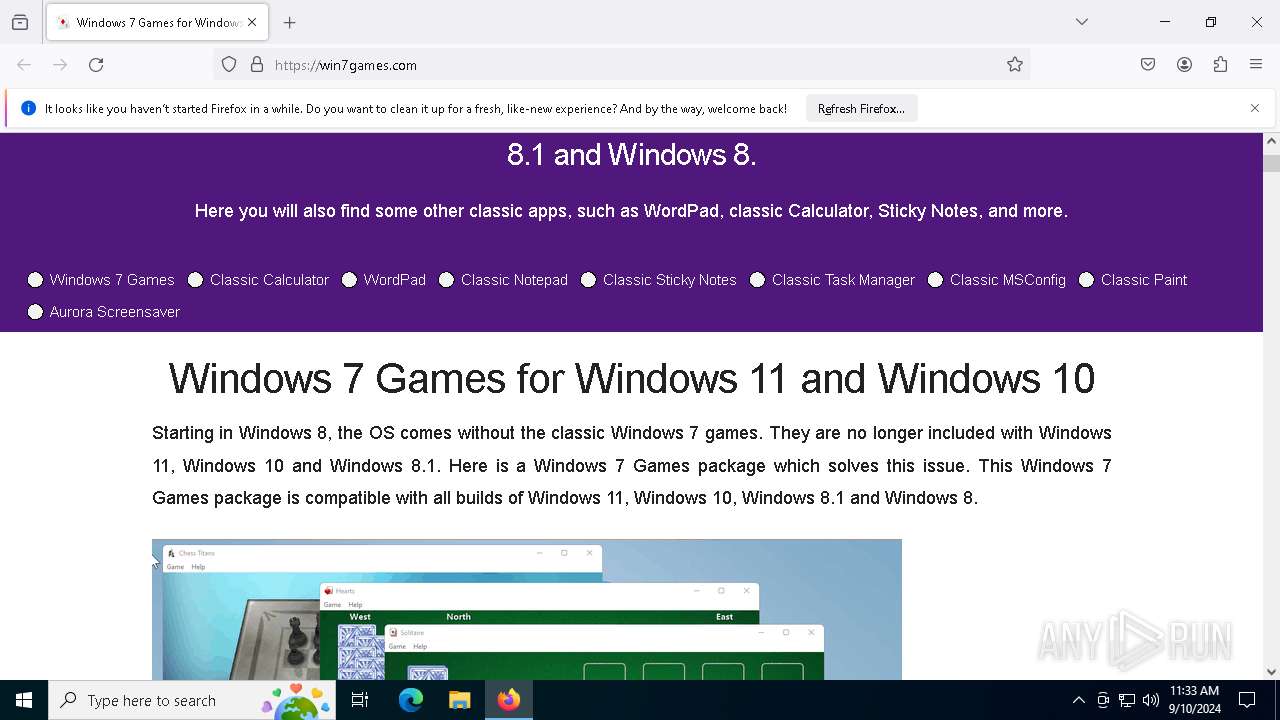1280x720 pixels.
Task: Select Classic MSConfig radio option
Action: (x=935, y=280)
